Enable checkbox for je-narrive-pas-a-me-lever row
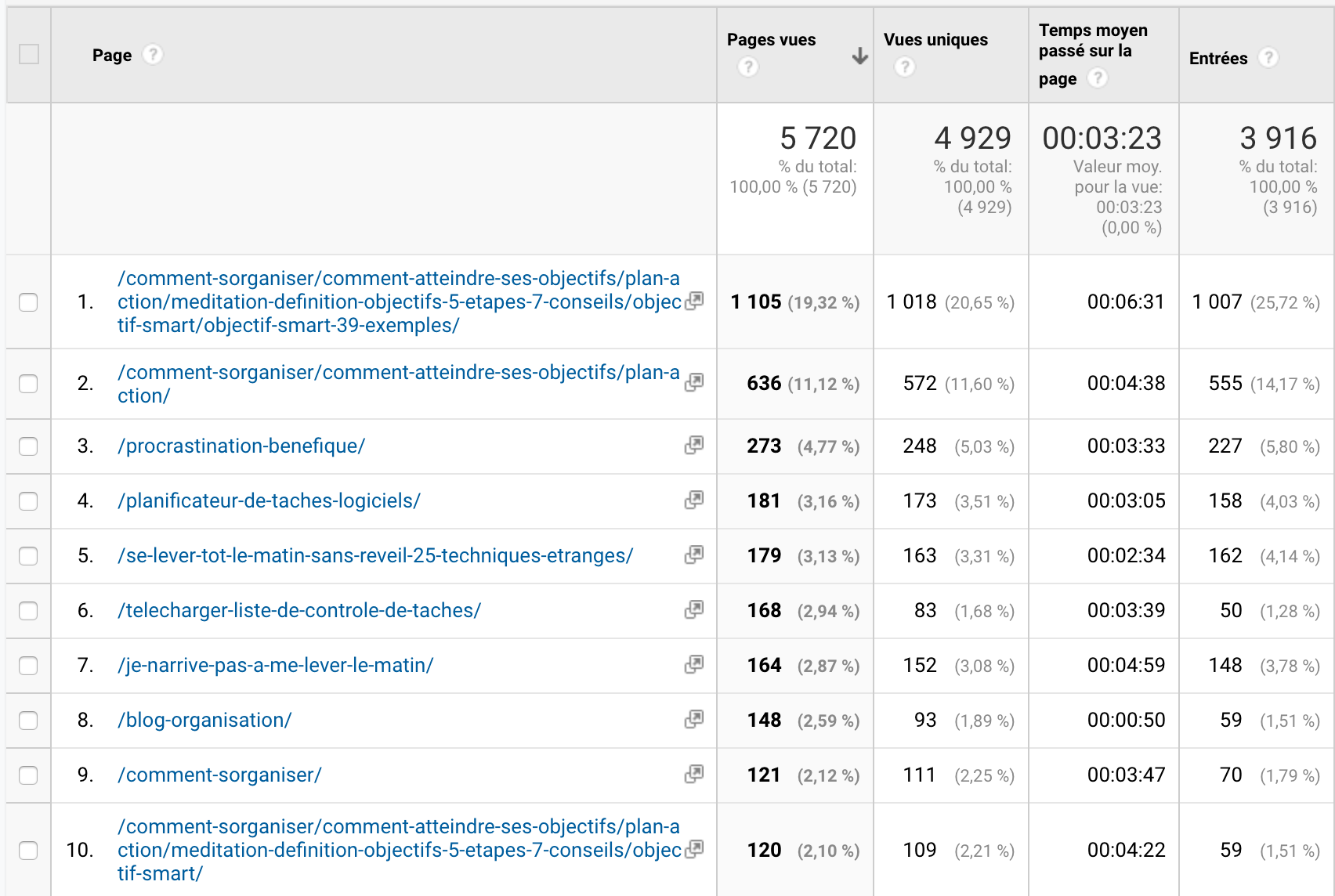 28,666
